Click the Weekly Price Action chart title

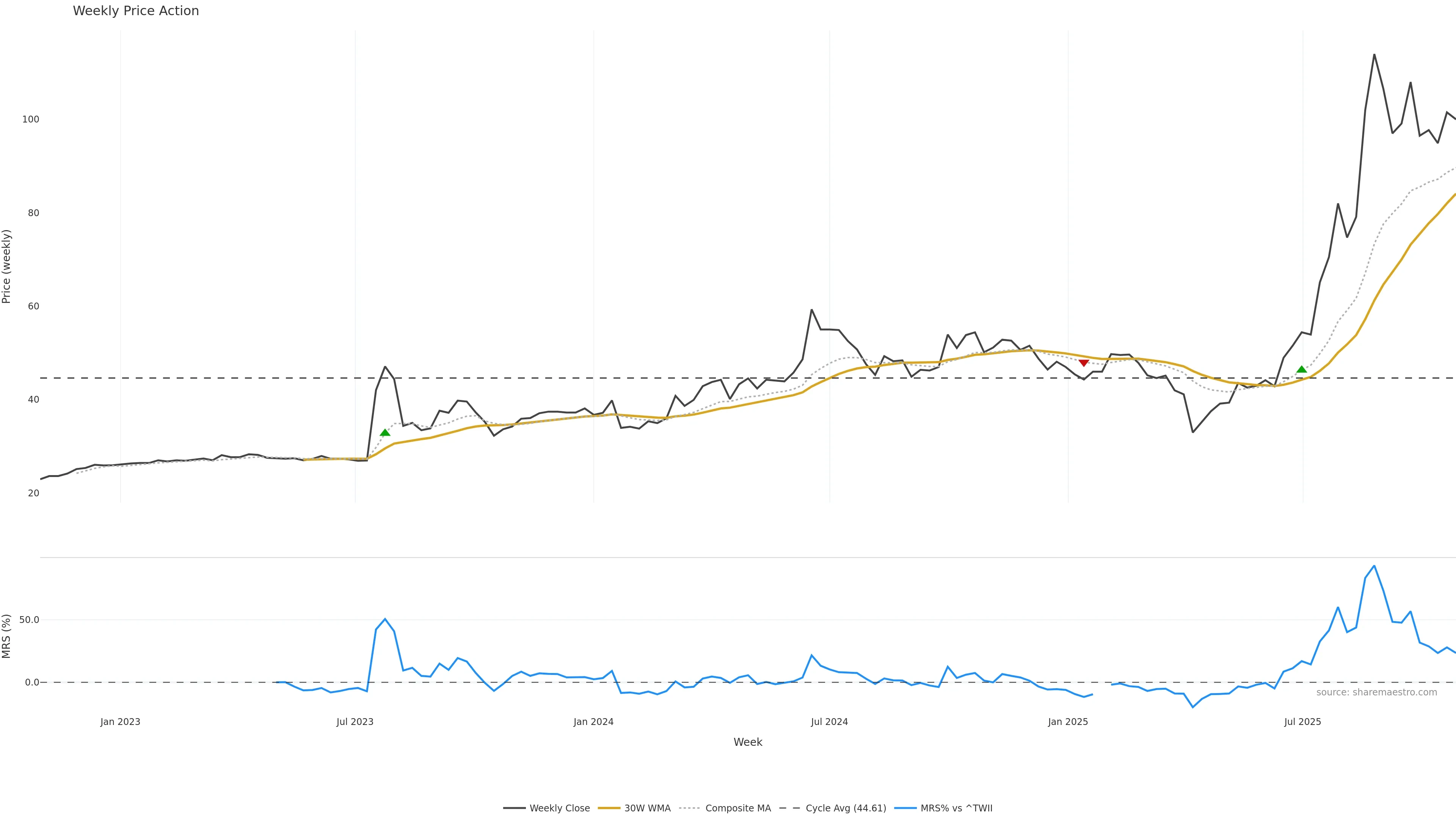(x=136, y=11)
